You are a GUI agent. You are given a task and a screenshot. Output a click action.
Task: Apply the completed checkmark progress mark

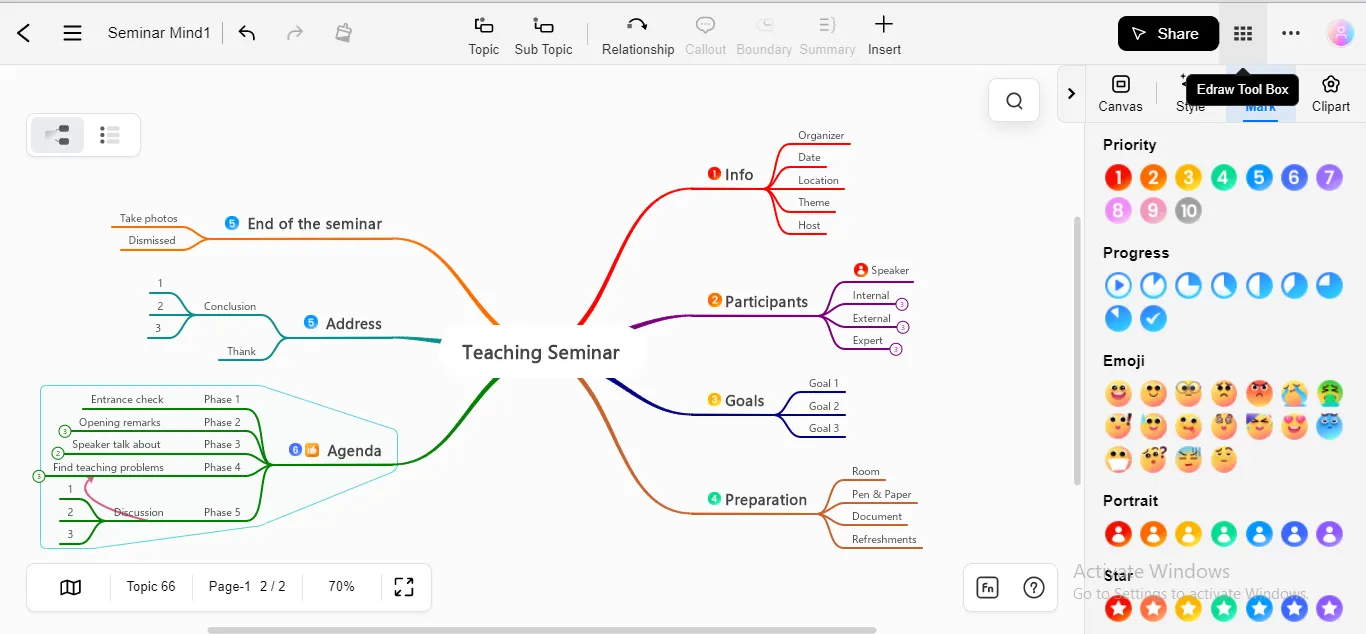(1153, 319)
